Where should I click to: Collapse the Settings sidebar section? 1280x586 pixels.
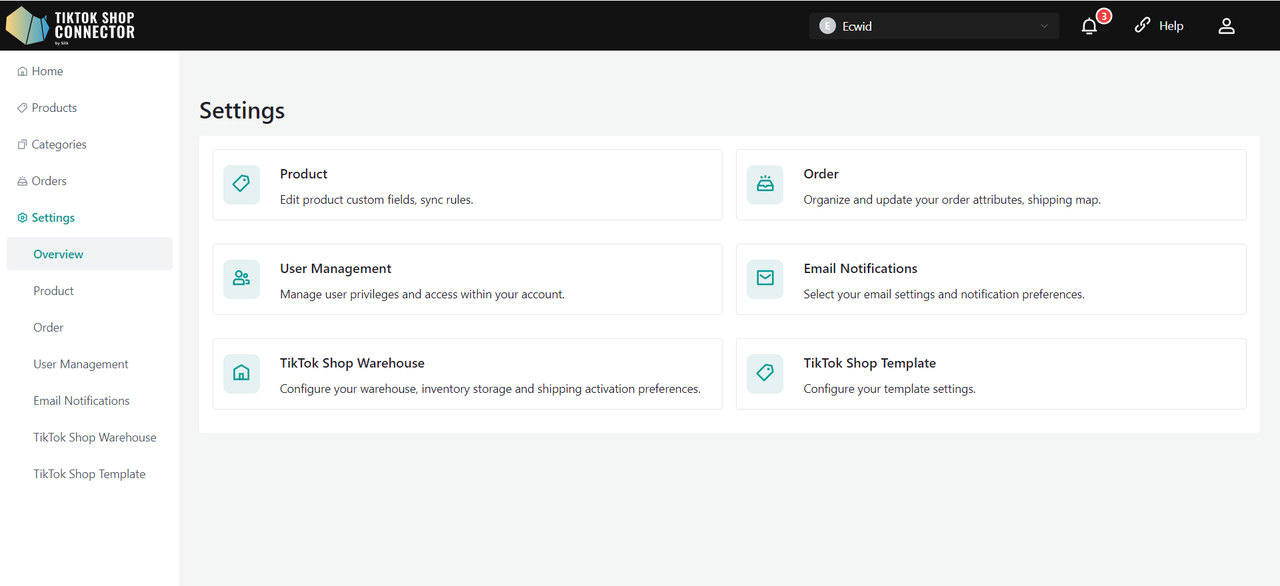click(x=53, y=218)
